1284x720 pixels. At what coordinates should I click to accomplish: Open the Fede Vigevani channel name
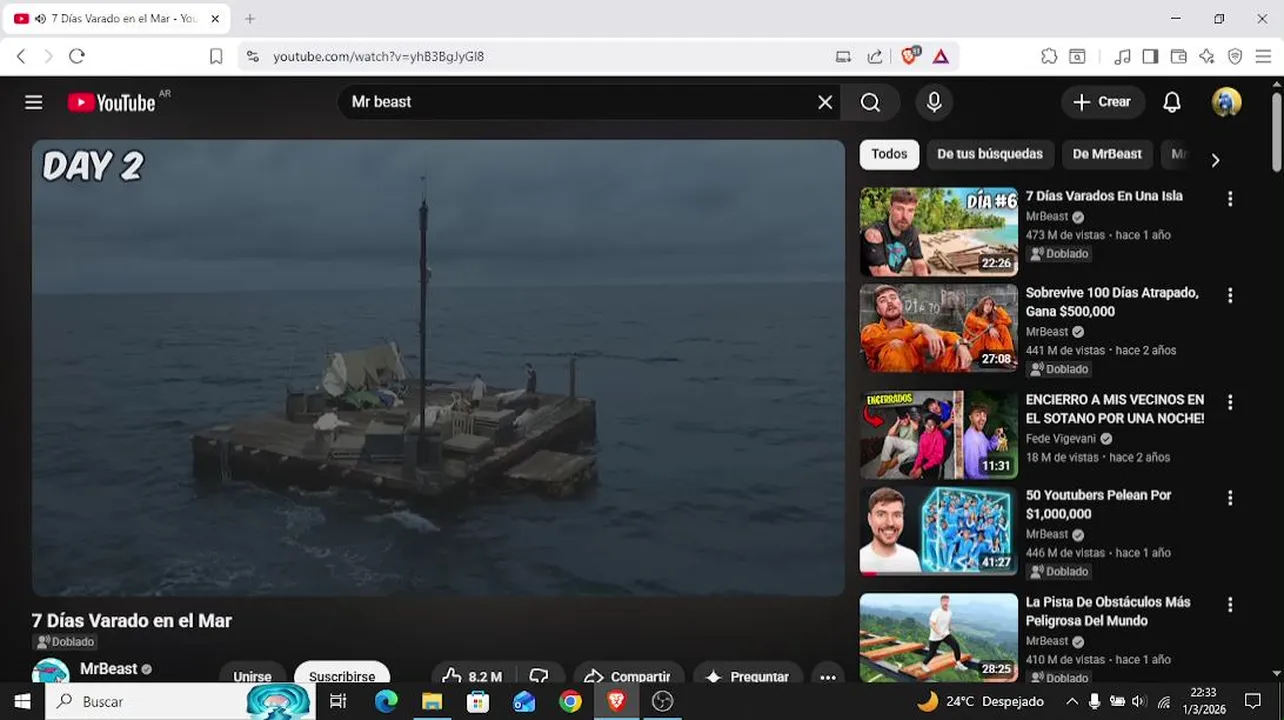tap(1062, 438)
